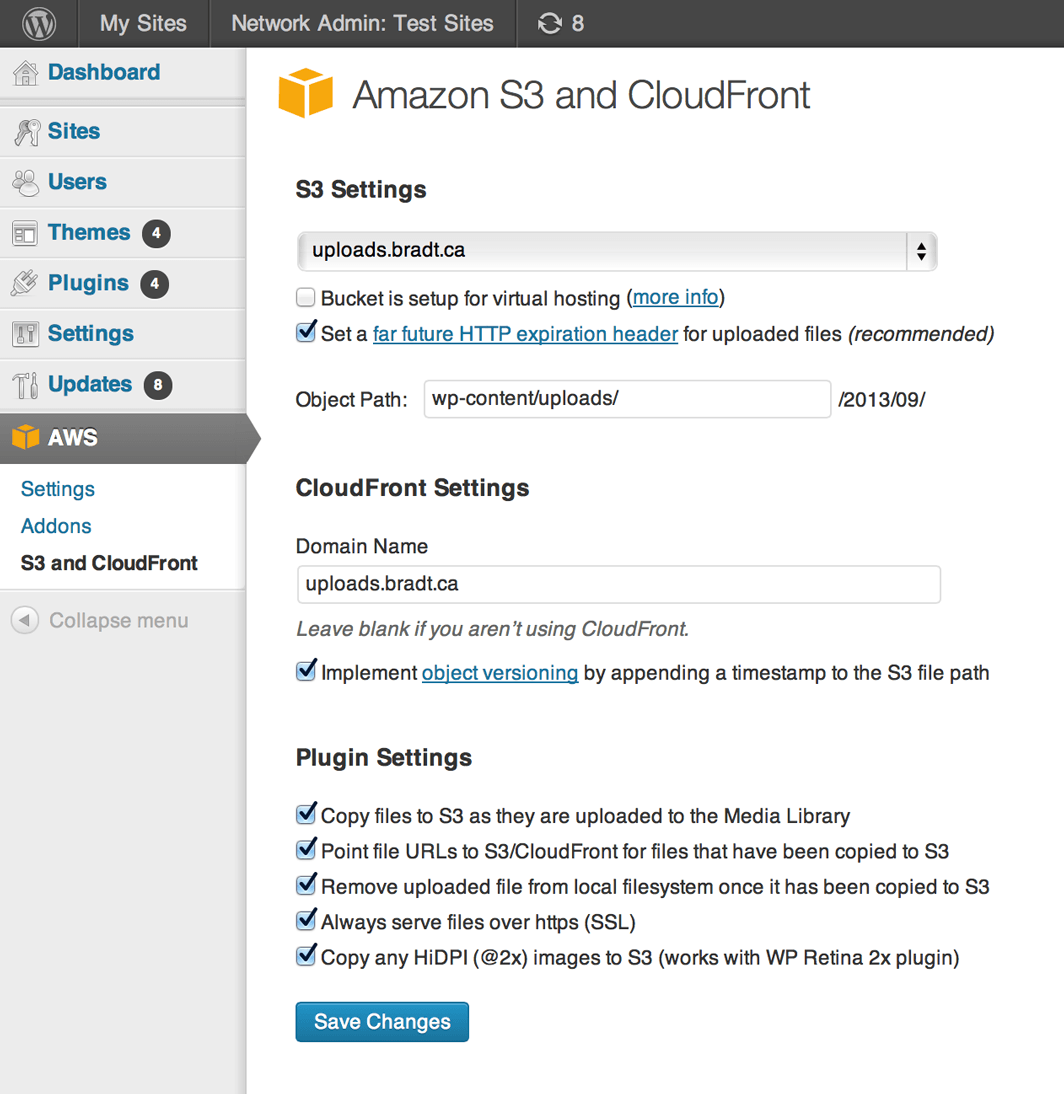Click the Amazon S3 and CloudFront title
The height and width of the screenshot is (1094, 1064).
tap(580, 96)
